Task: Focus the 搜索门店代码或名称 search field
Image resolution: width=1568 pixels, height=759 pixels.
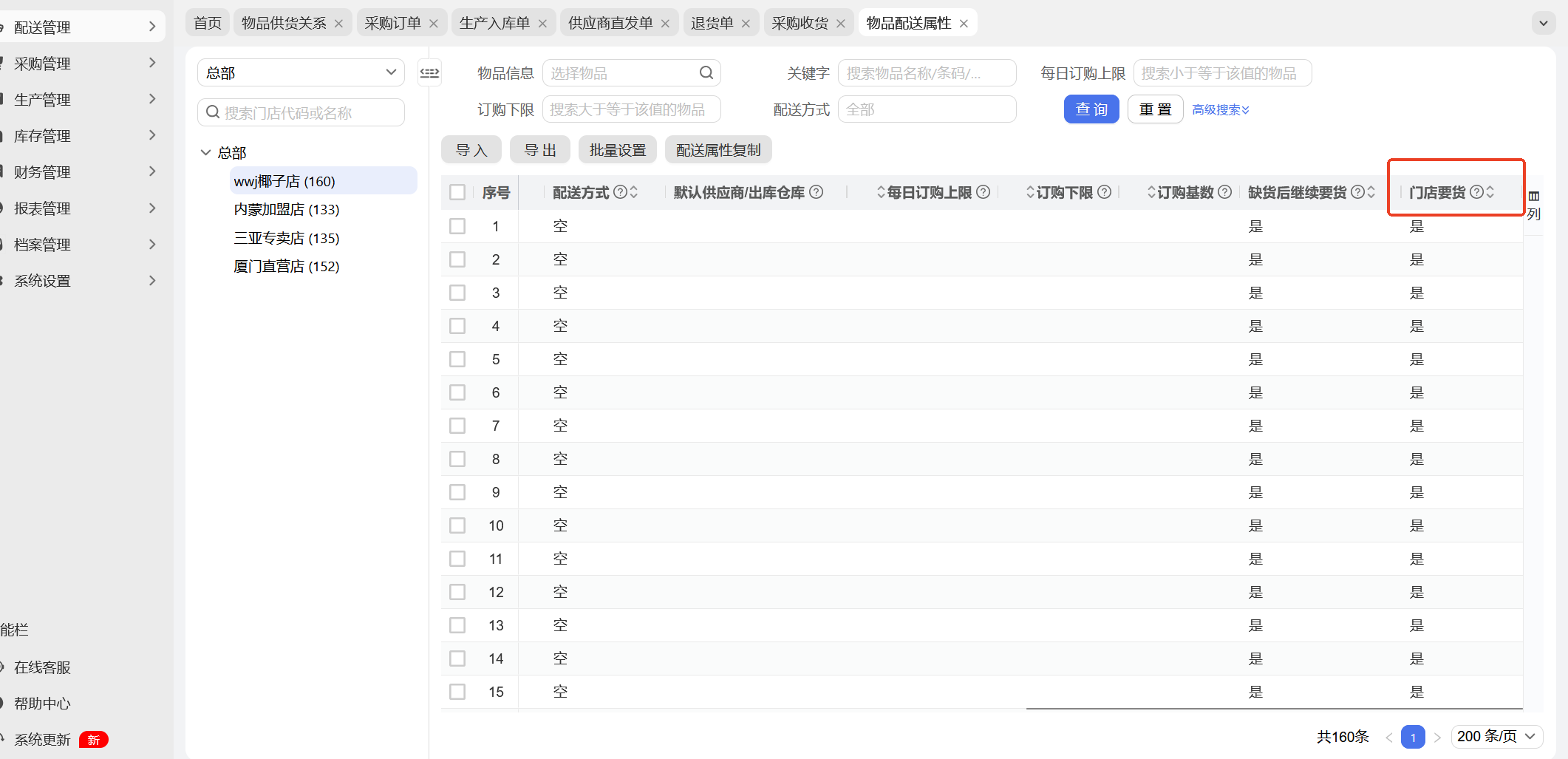Action: (301, 112)
